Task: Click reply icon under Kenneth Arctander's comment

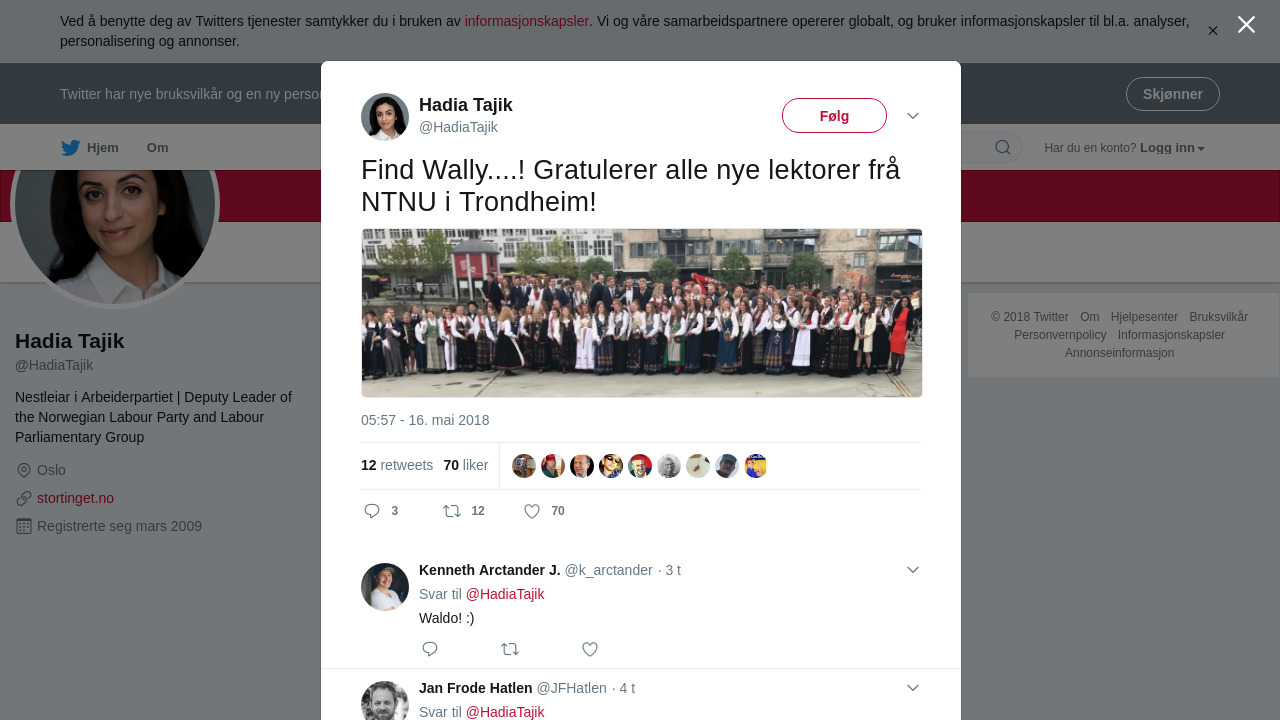Action: (x=430, y=649)
